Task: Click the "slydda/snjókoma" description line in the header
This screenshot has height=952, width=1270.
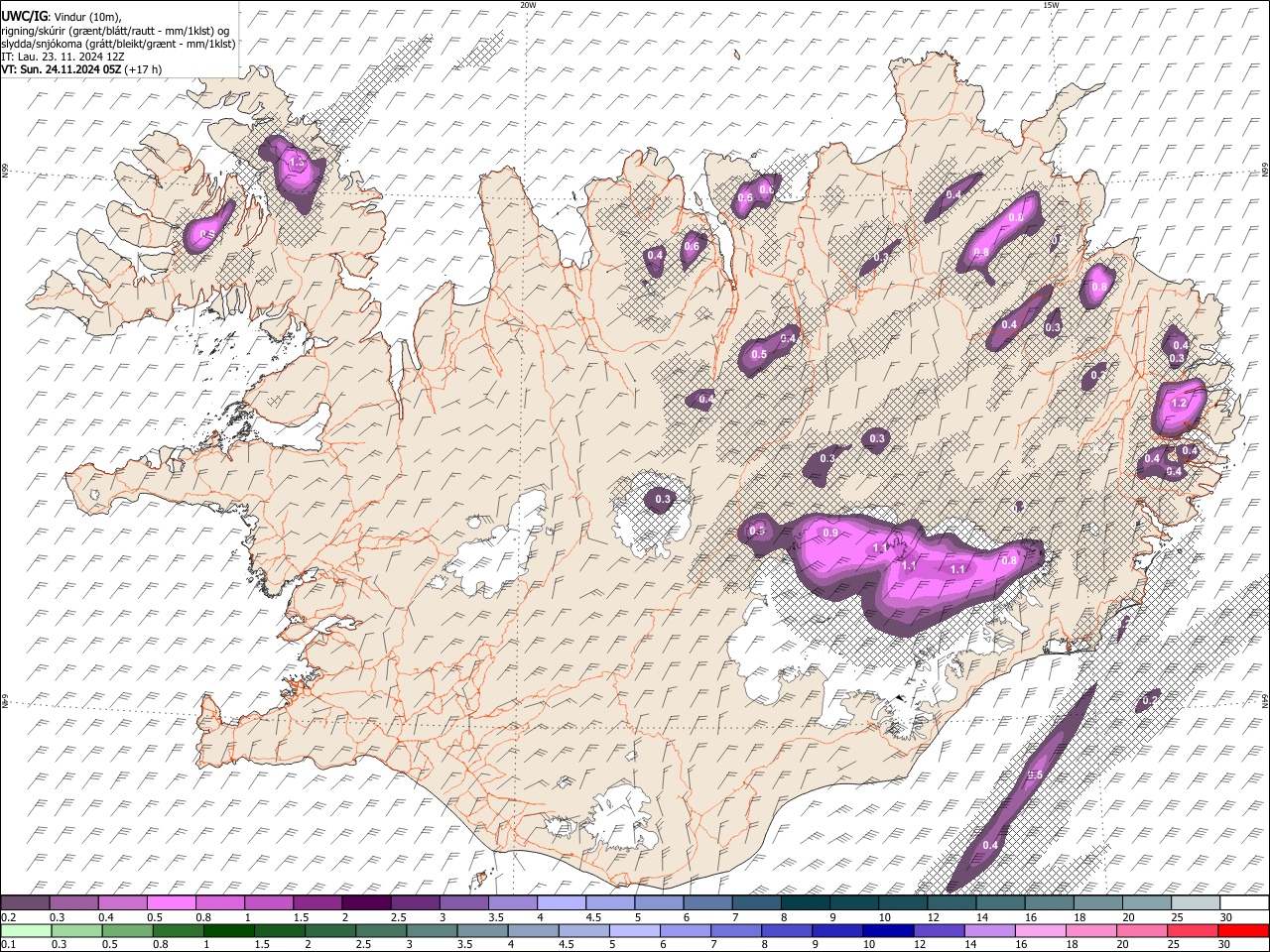Action: point(118,44)
